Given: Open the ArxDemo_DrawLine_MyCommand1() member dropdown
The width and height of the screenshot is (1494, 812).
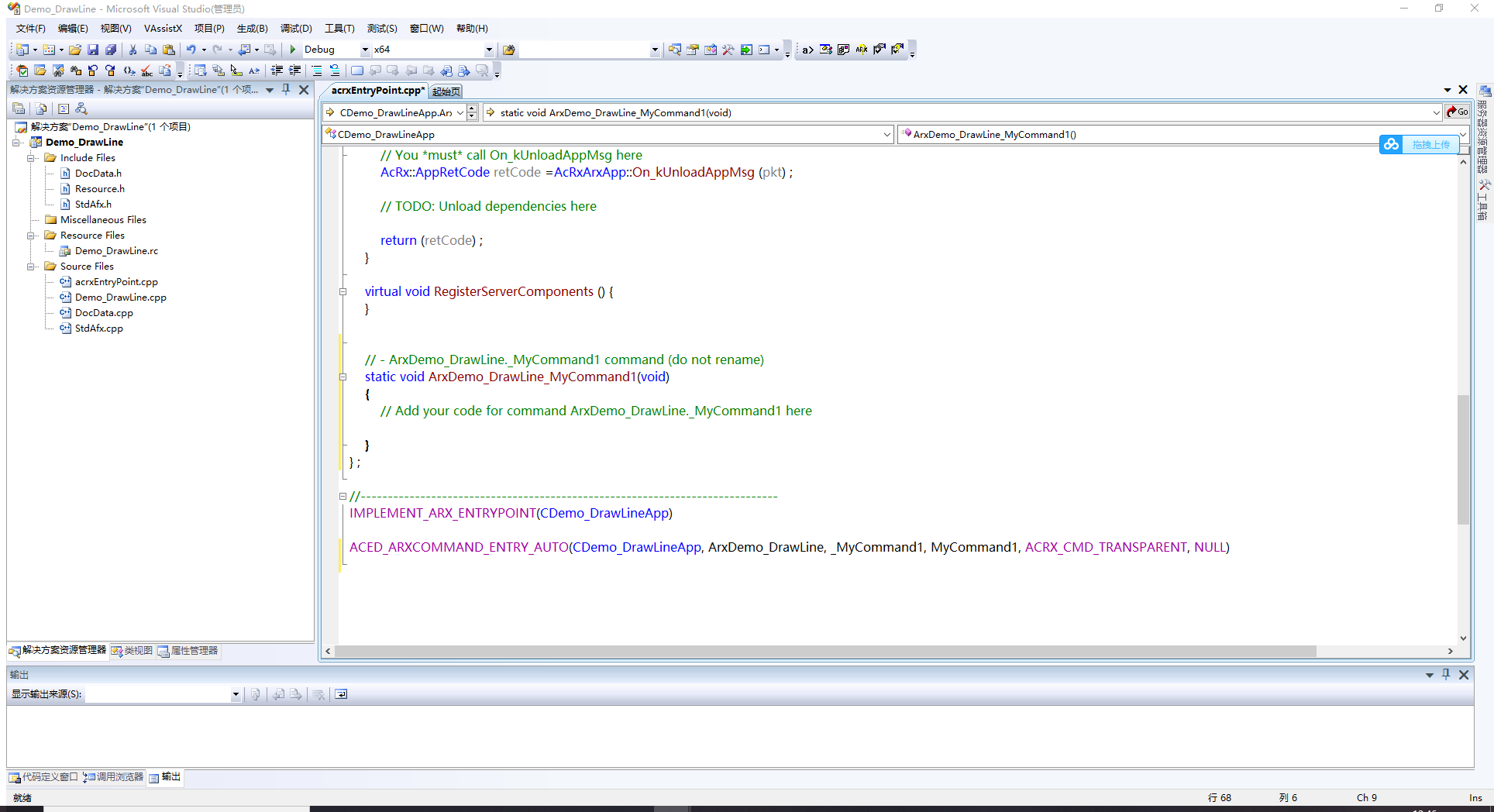Looking at the screenshot, I should tap(1463, 135).
